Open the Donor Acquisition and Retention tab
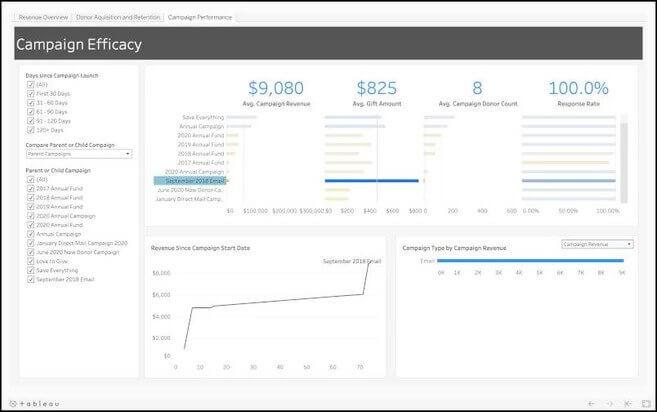 point(118,17)
